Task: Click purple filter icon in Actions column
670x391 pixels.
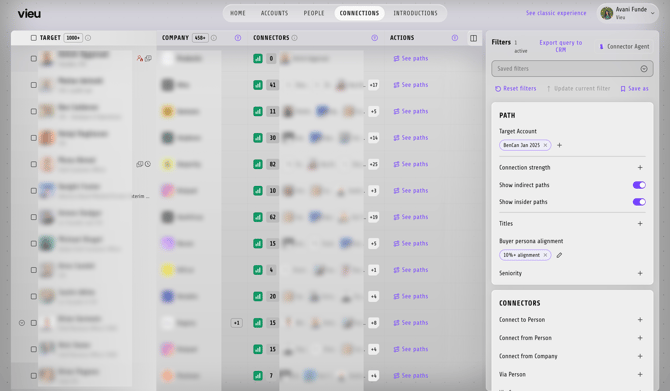Action: 455,38
